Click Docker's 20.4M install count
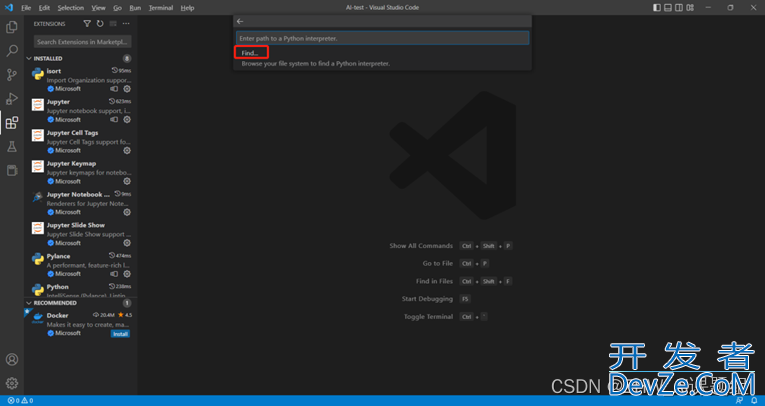Image resolution: width=765 pixels, height=406 pixels. pos(104,315)
